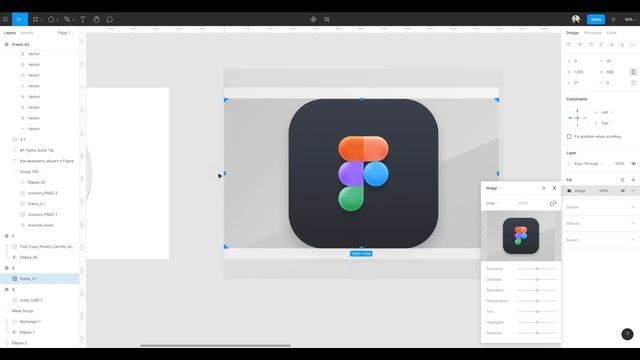Adjust the Shadows slider
Viewport: 640px width, 360px height.
click(537, 333)
